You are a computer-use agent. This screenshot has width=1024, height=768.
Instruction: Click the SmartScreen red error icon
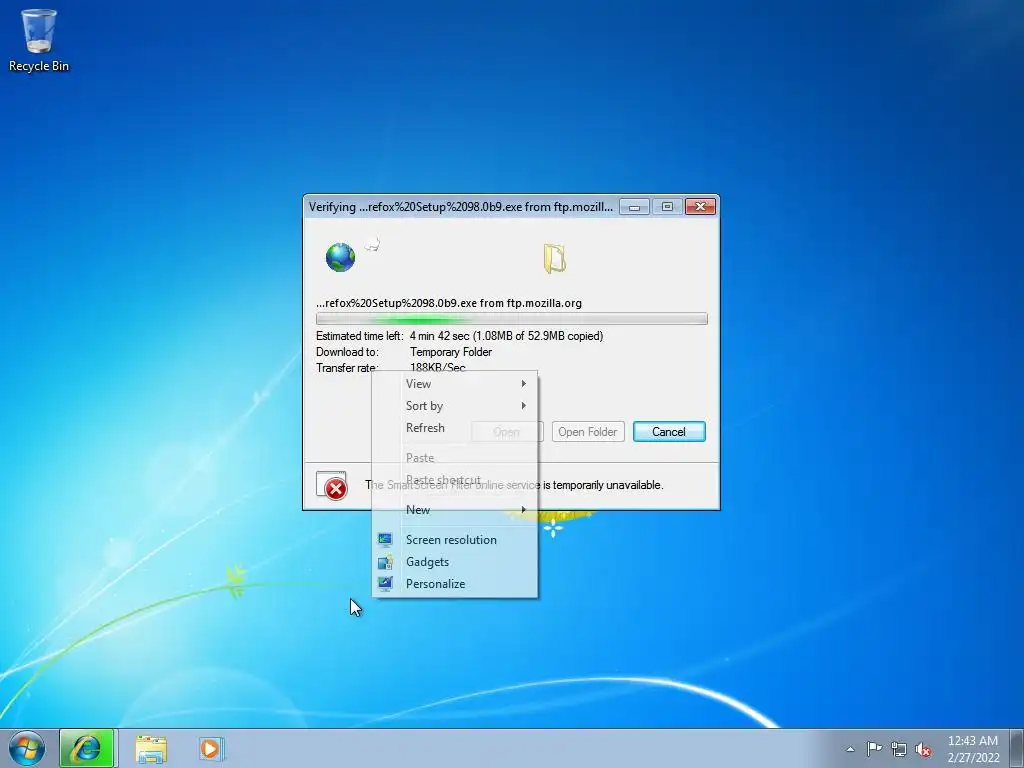point(332,486)
